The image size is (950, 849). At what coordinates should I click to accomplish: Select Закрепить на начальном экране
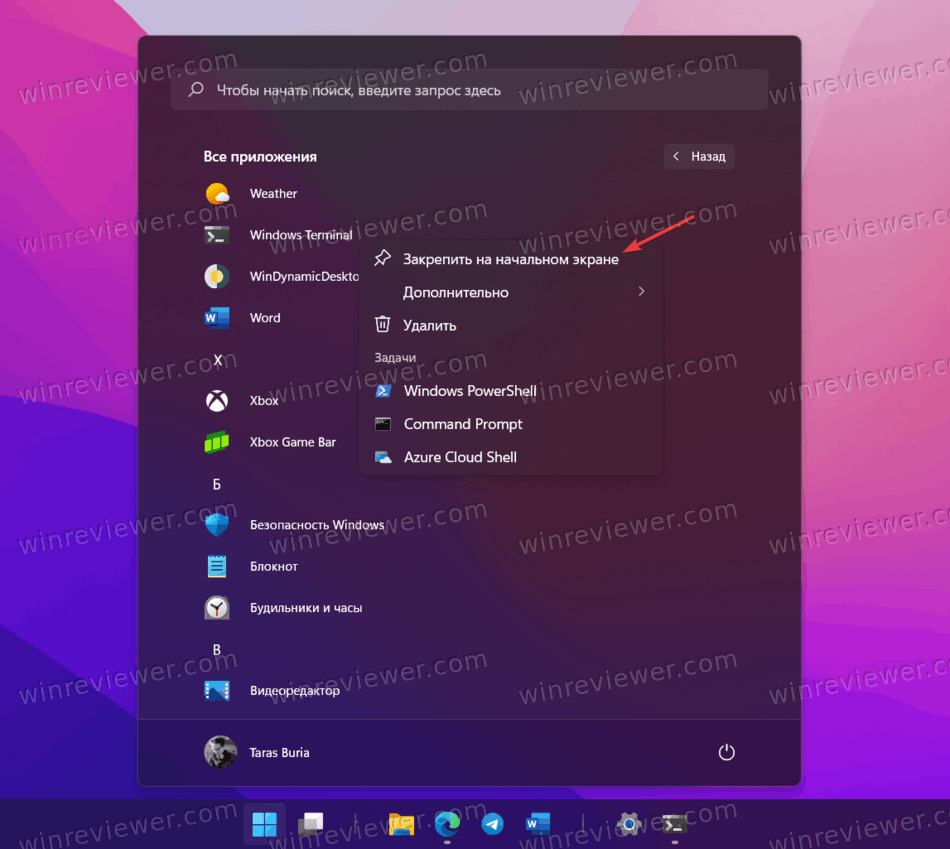click(511, 259)
